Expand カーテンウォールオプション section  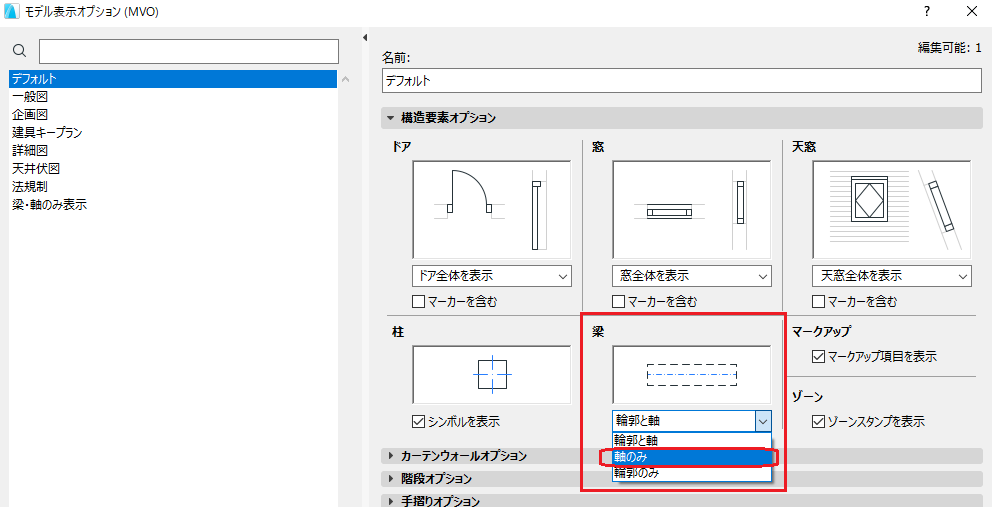pos(464,455)
